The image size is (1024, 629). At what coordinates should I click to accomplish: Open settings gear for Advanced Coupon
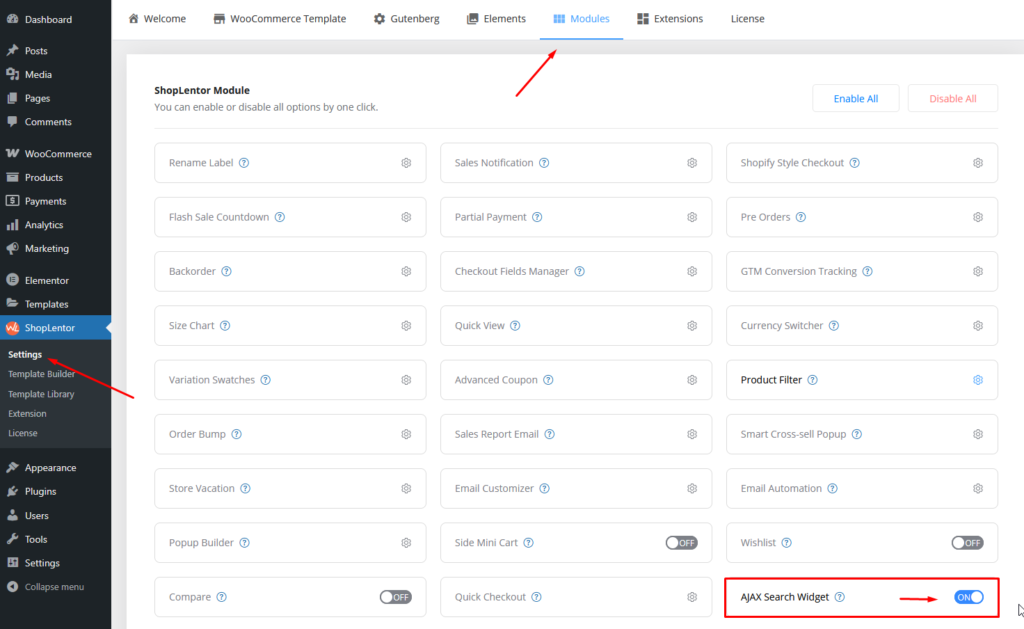692,379
